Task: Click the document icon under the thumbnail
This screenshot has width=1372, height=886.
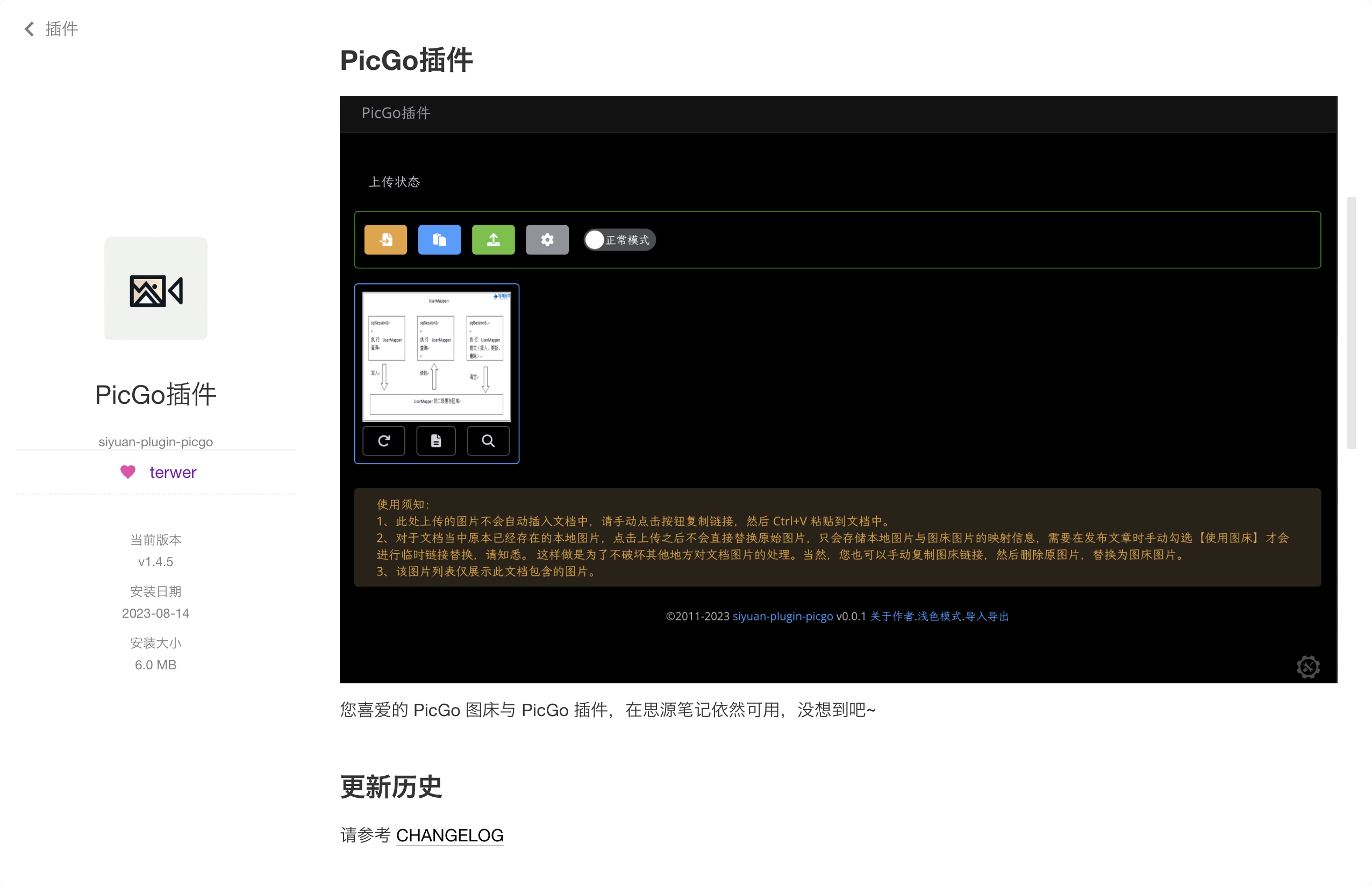Action: (x=436, y=441)
